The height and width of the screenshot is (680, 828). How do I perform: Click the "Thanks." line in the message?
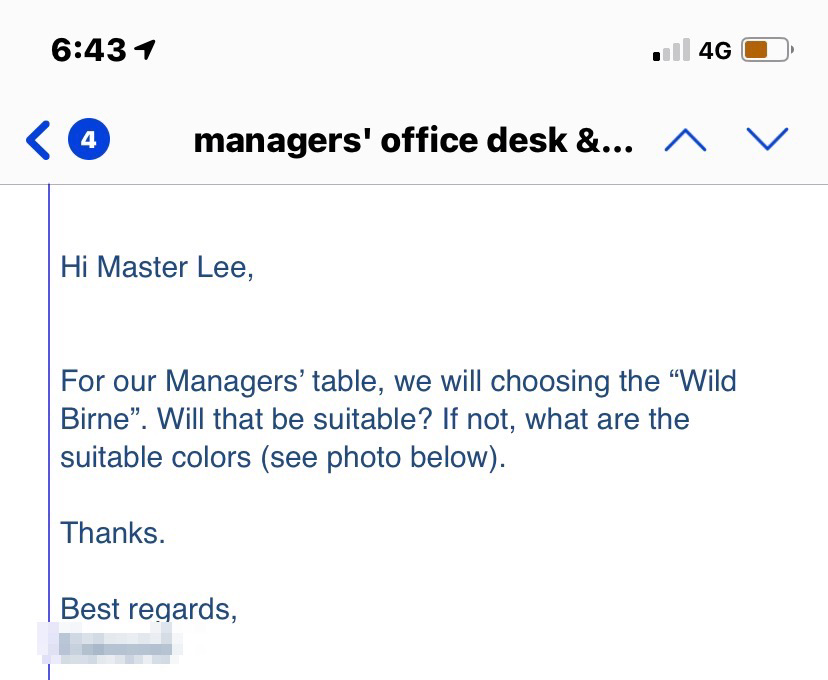pos(113,532)
